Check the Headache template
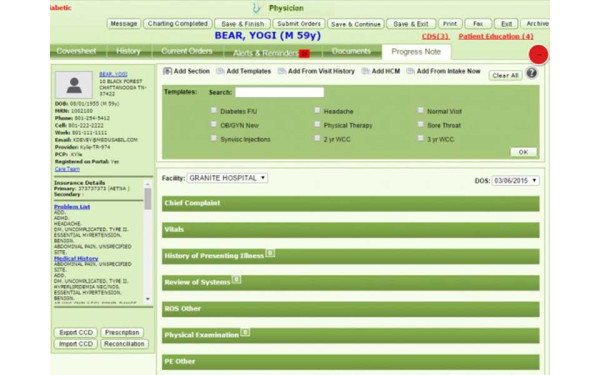The image size is (600, 375). pyautogui.click(x=317, y=110)
